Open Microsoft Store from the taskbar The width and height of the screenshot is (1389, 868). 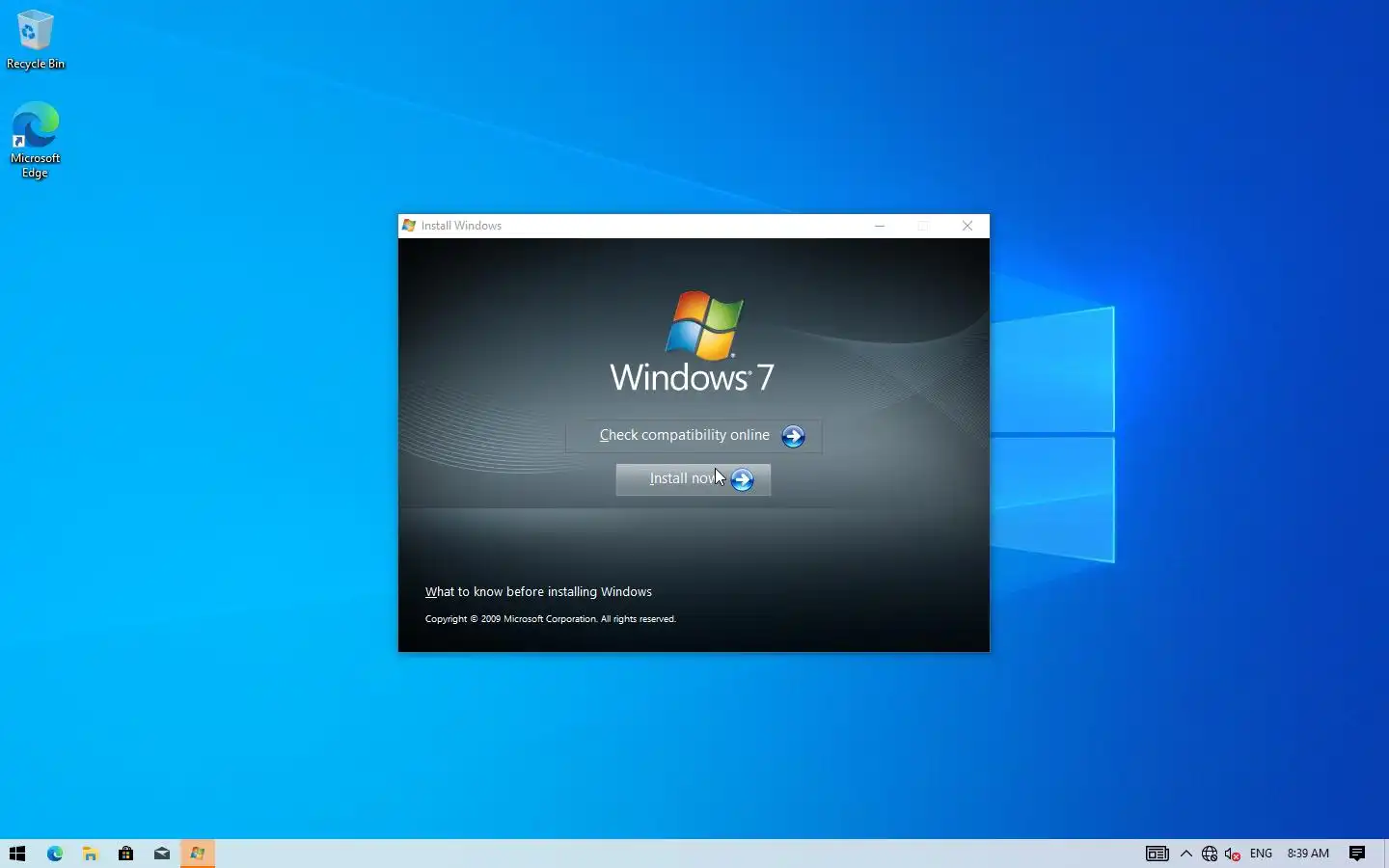(126, 854)
